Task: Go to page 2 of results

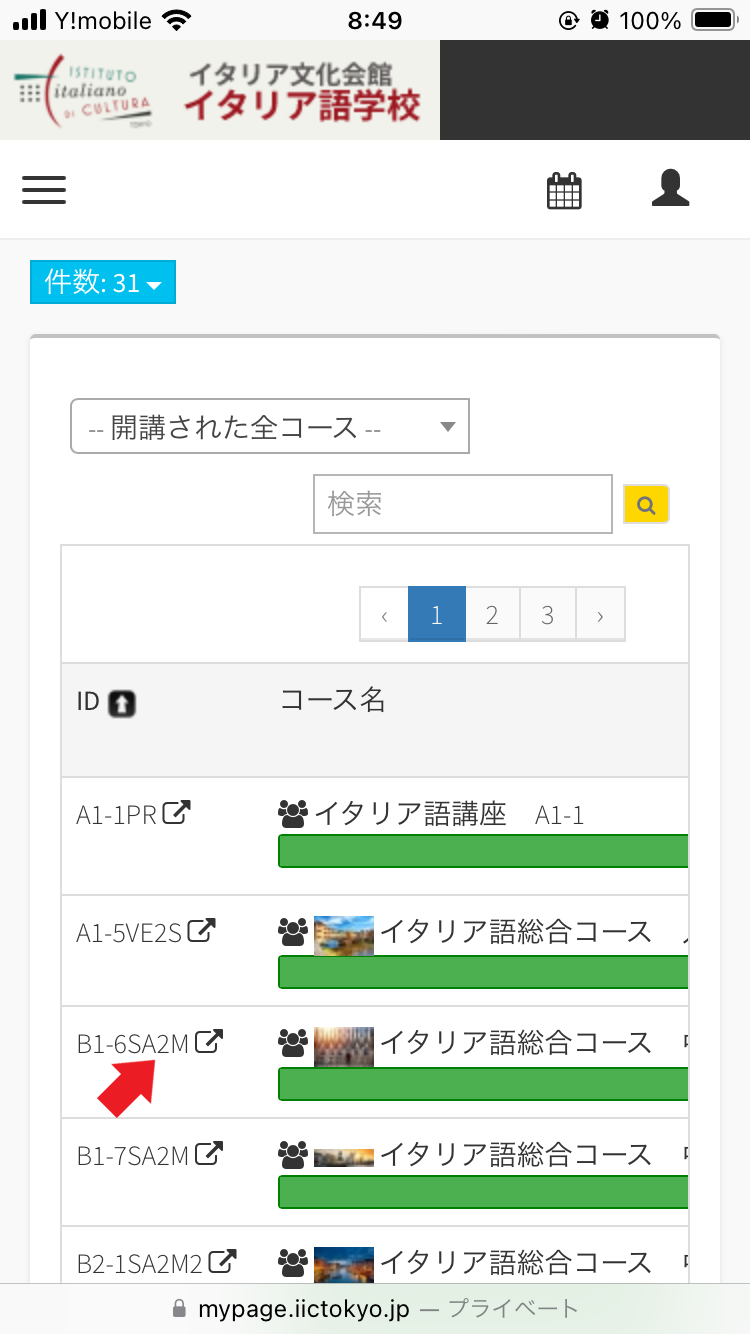Action: tap(492, 615)
